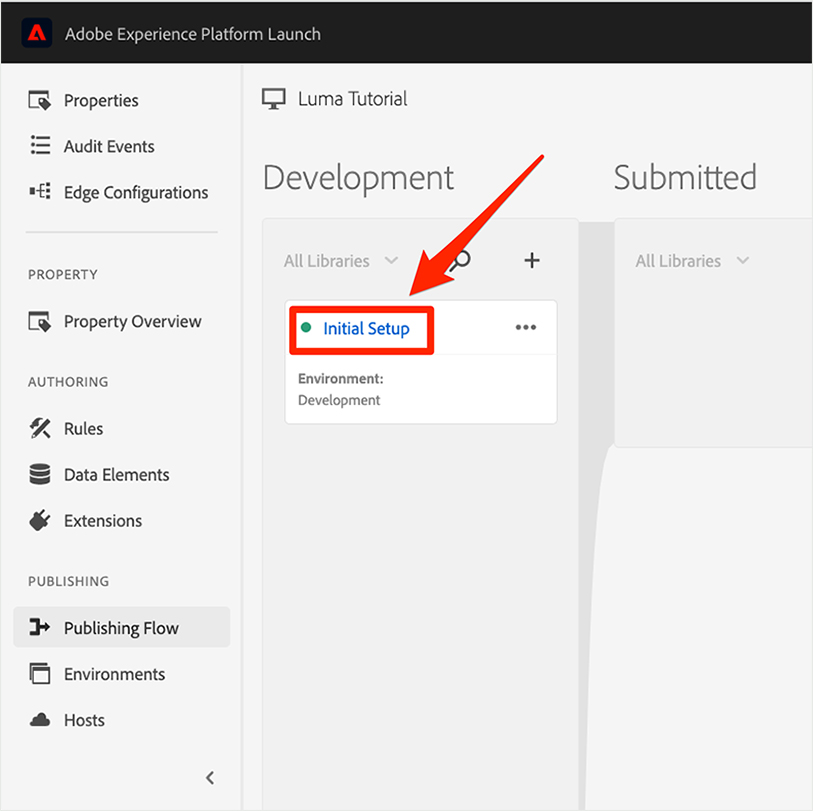Go to Extensions
The width and height of the screenshot is (813, 811).
[x=103, y=521]
